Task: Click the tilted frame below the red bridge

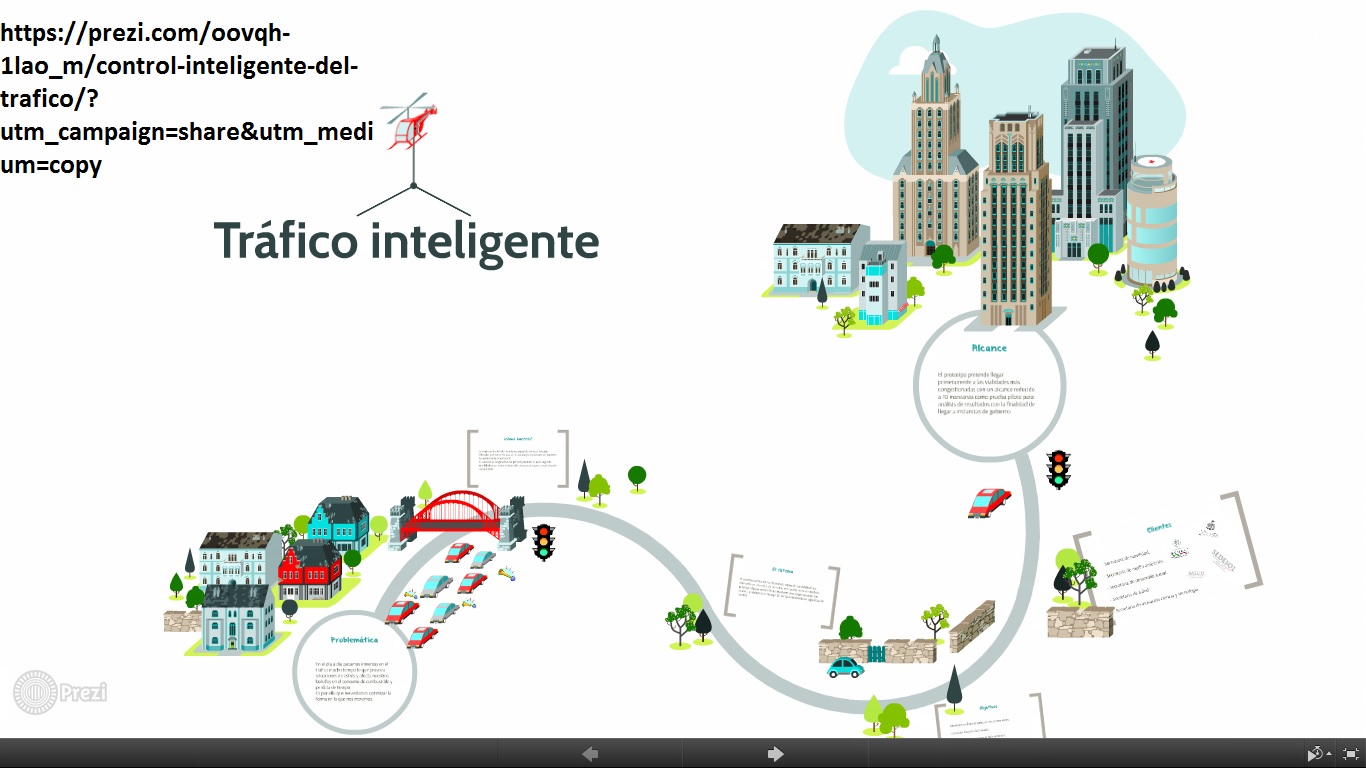Action: [x=516, y=459]
